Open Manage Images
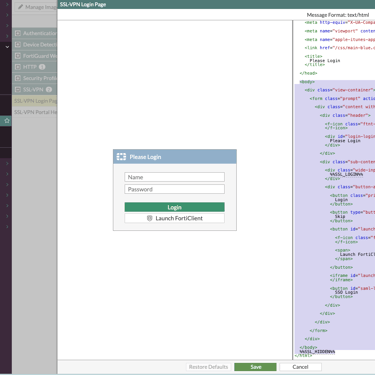The height and width of the screenshot is (375, 375). coord(36,7)
